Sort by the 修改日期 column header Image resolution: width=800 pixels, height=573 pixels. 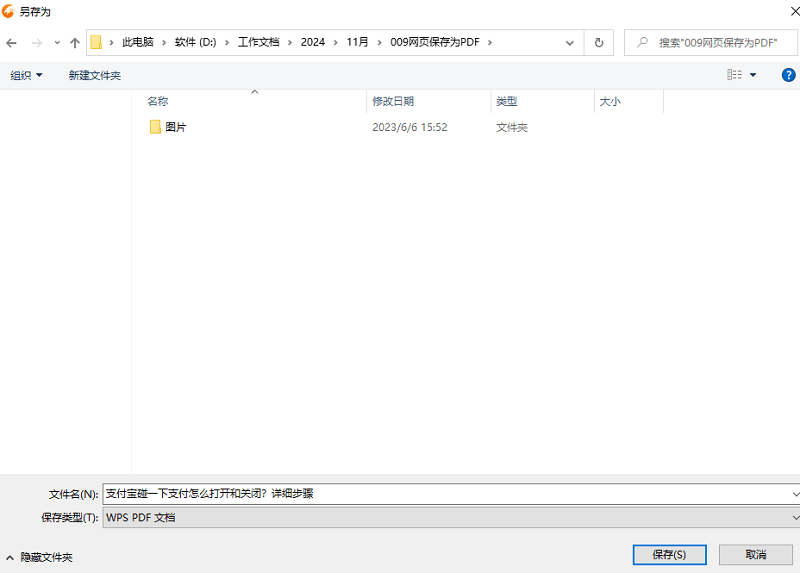pyautogui.click(x=393, y=101)
